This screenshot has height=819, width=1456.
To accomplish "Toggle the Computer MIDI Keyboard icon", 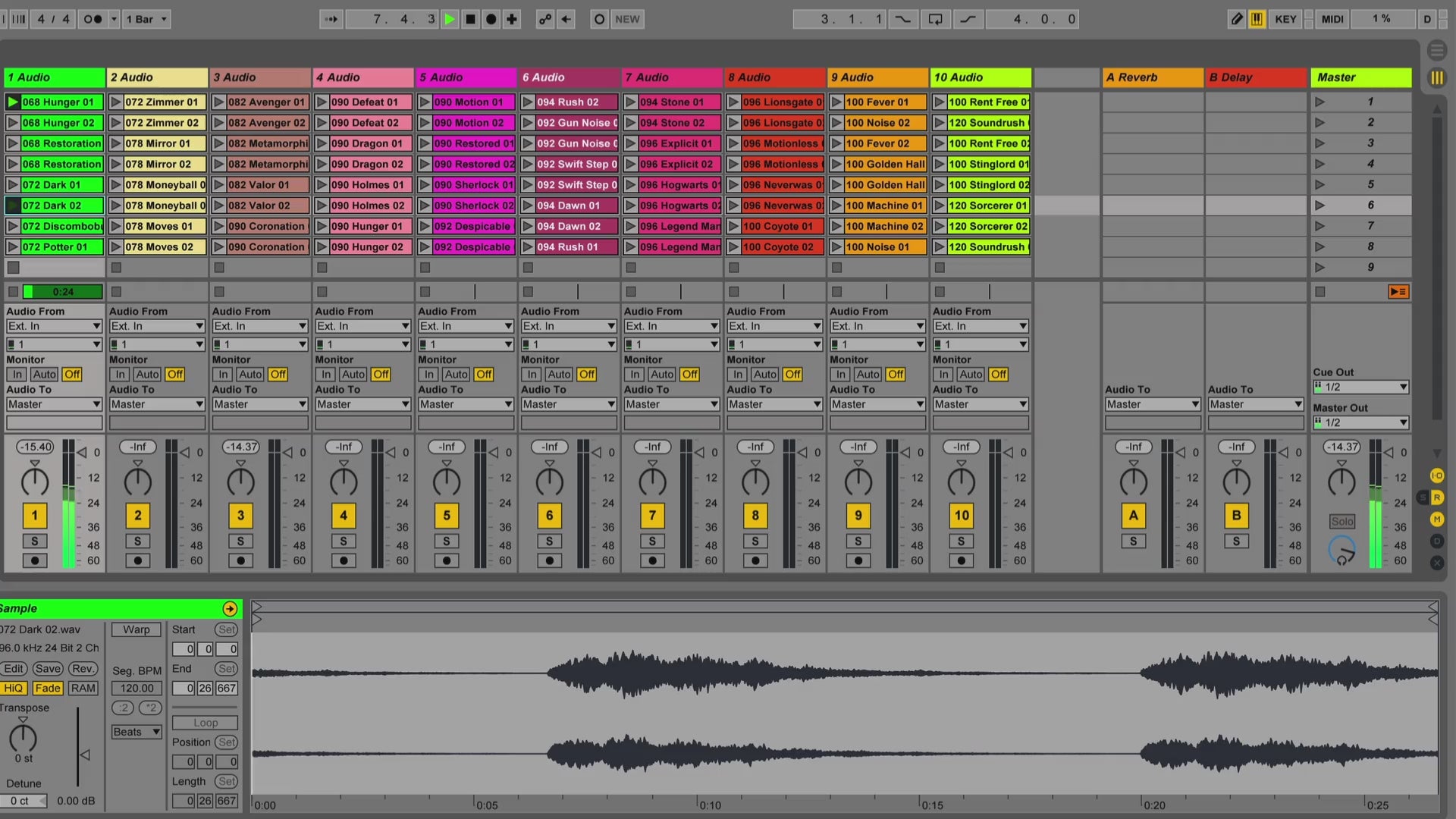I will point(1257,19).
